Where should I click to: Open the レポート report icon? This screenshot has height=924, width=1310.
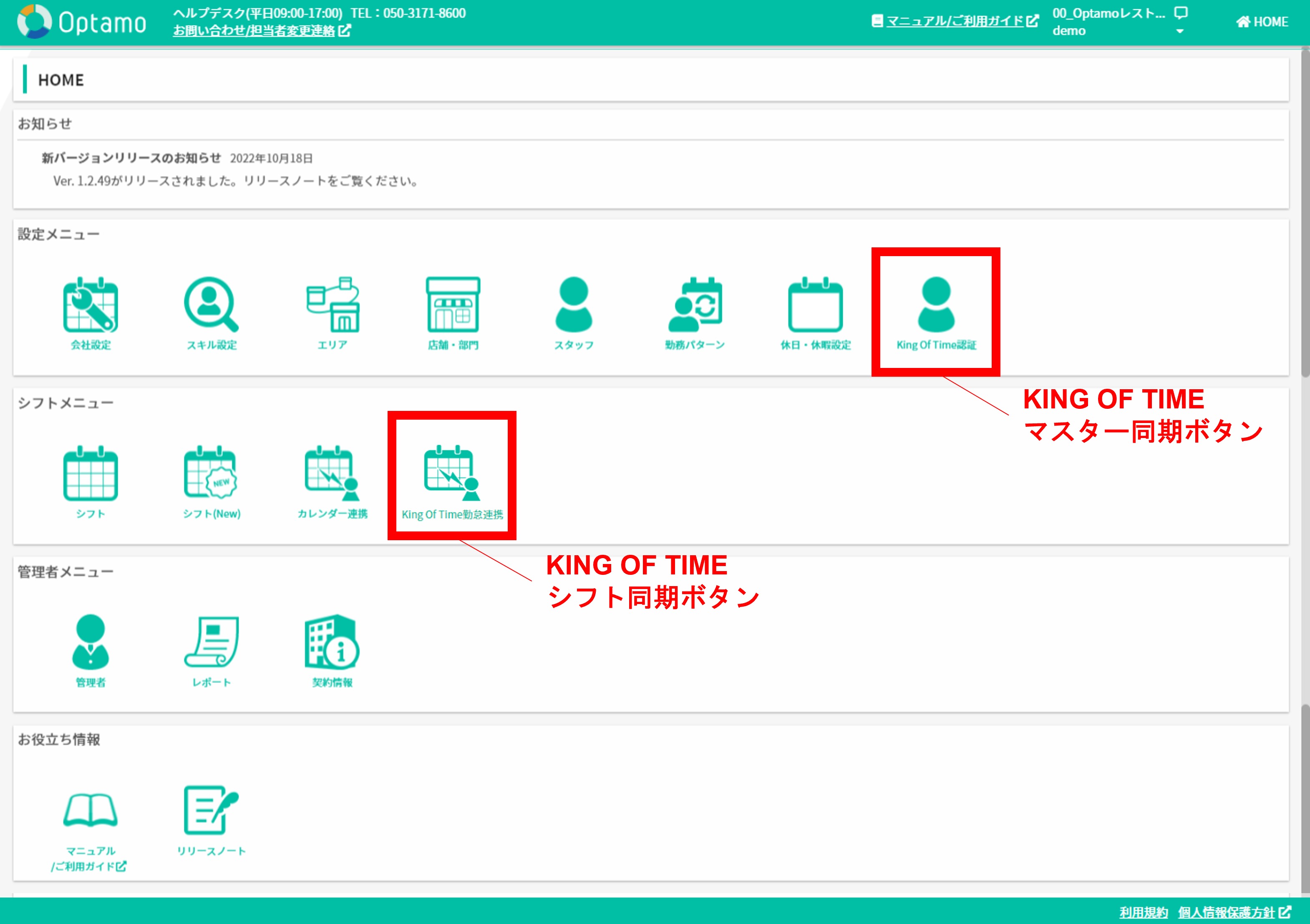(211, 642)
